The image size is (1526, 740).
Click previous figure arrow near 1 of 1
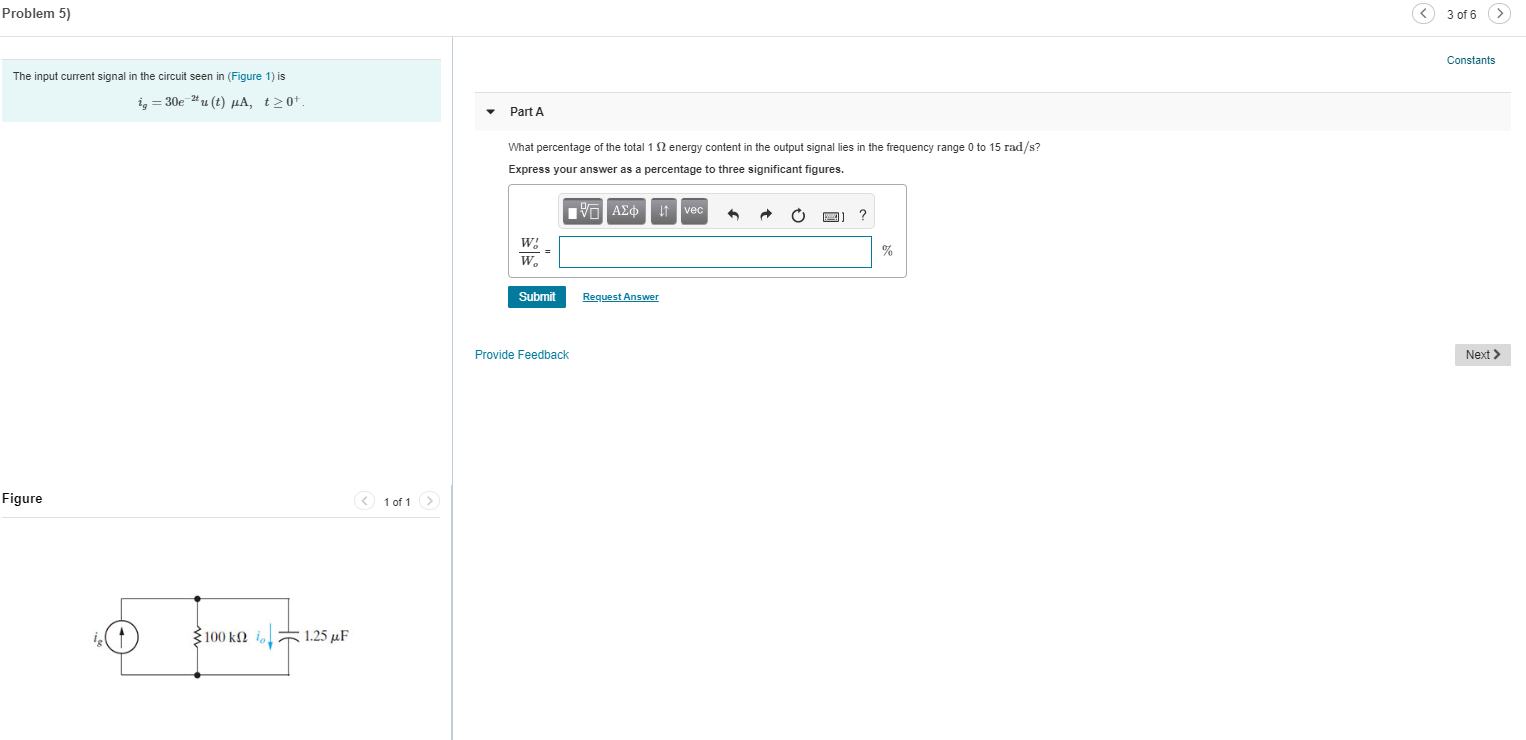365,500
